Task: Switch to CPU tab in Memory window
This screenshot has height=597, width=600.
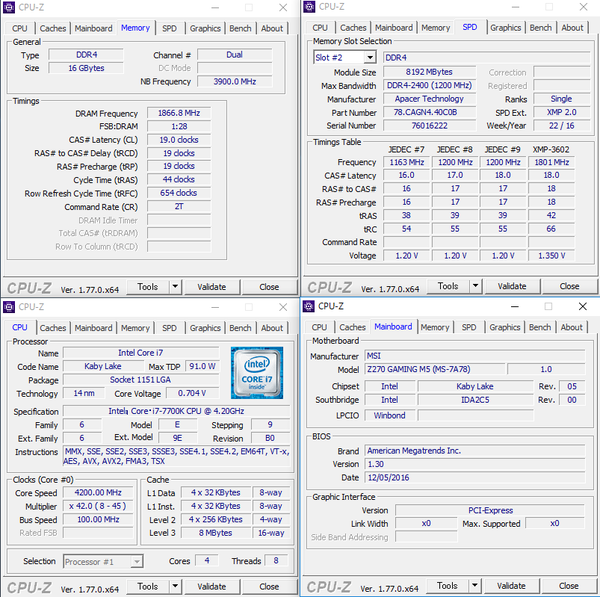Action: click(20, 28)
